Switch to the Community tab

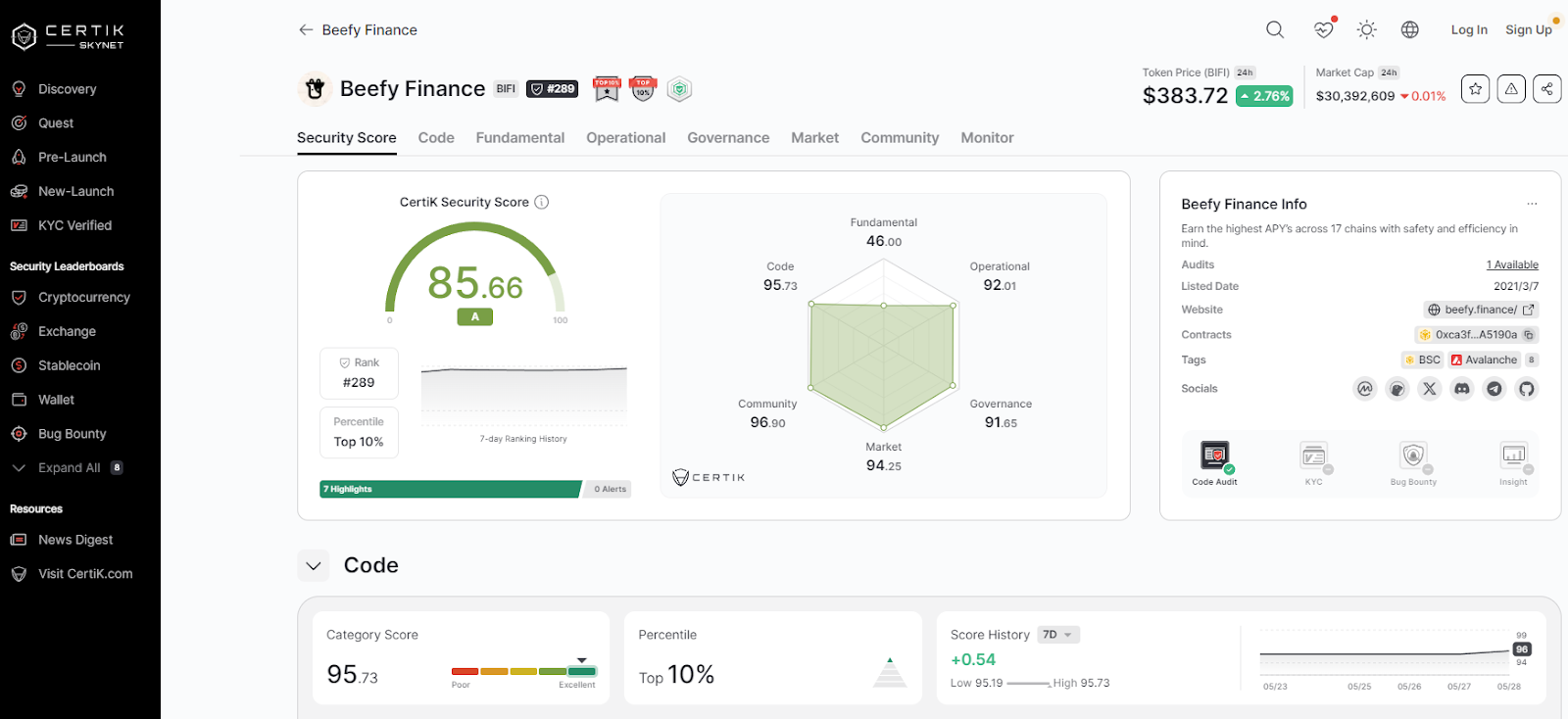click(x=900, y=138)
